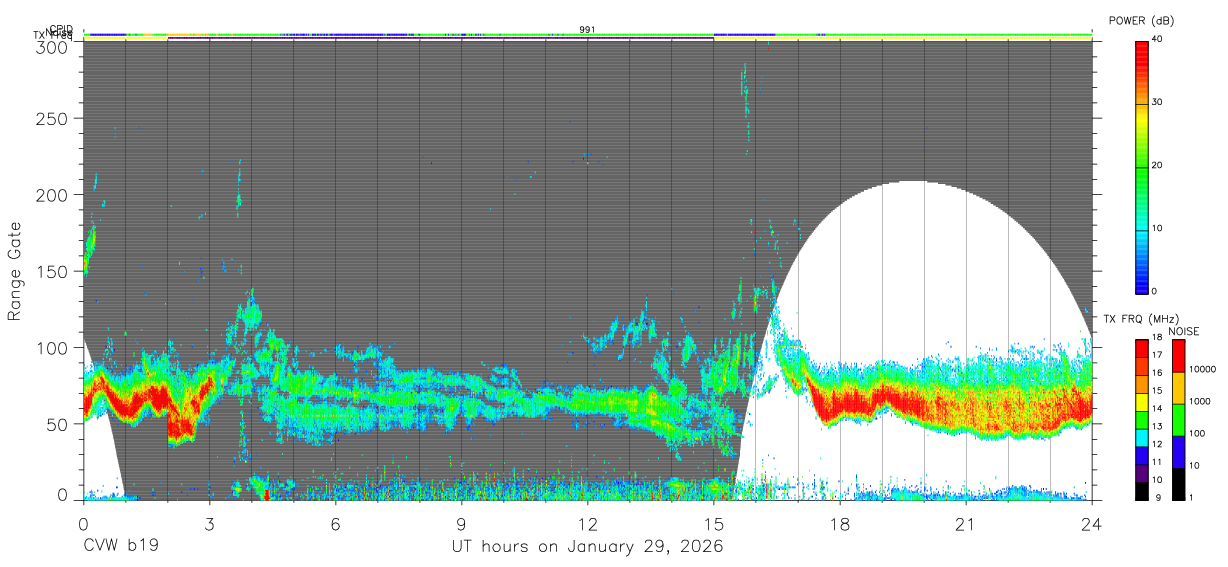The image size is (1228, 567).
Task: Click the 10 dB tick on power scale
Action: pyautogui.click(x=1157, y=228)
